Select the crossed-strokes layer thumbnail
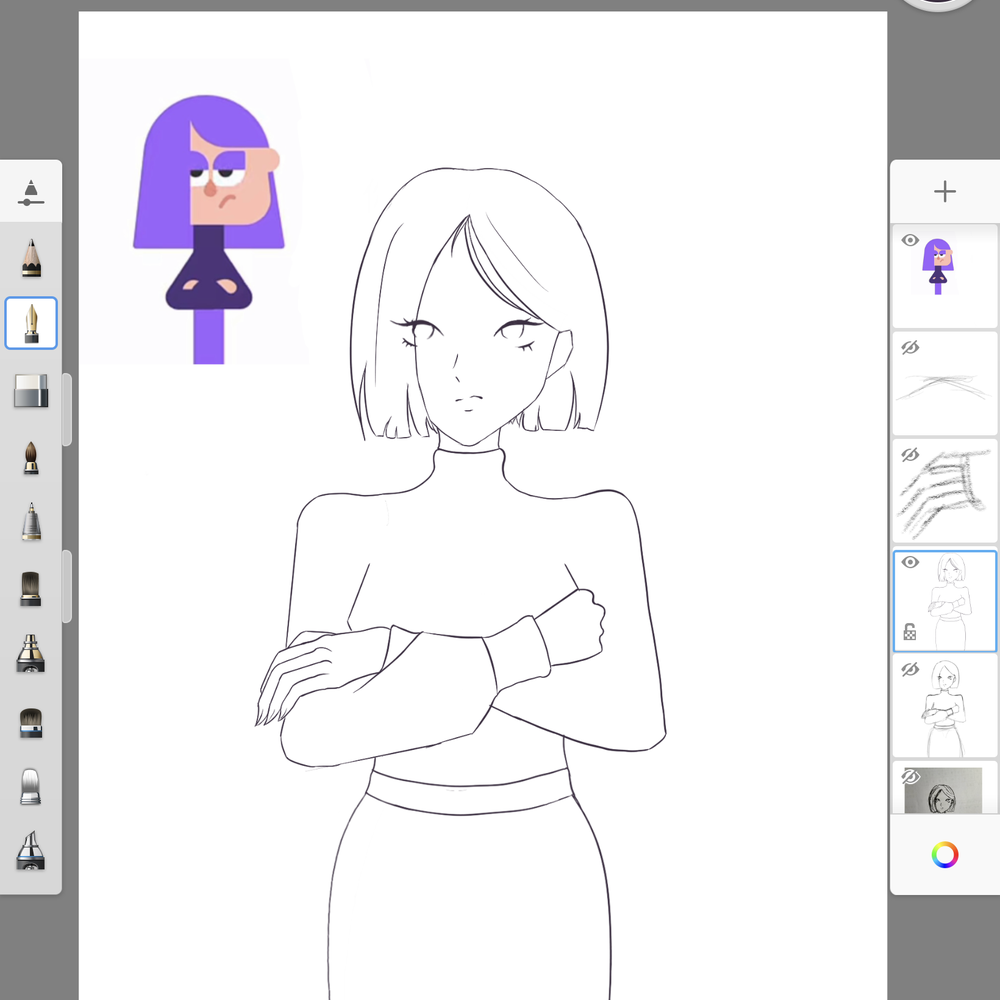1000x1000 pixels. [x=945, y=383]
